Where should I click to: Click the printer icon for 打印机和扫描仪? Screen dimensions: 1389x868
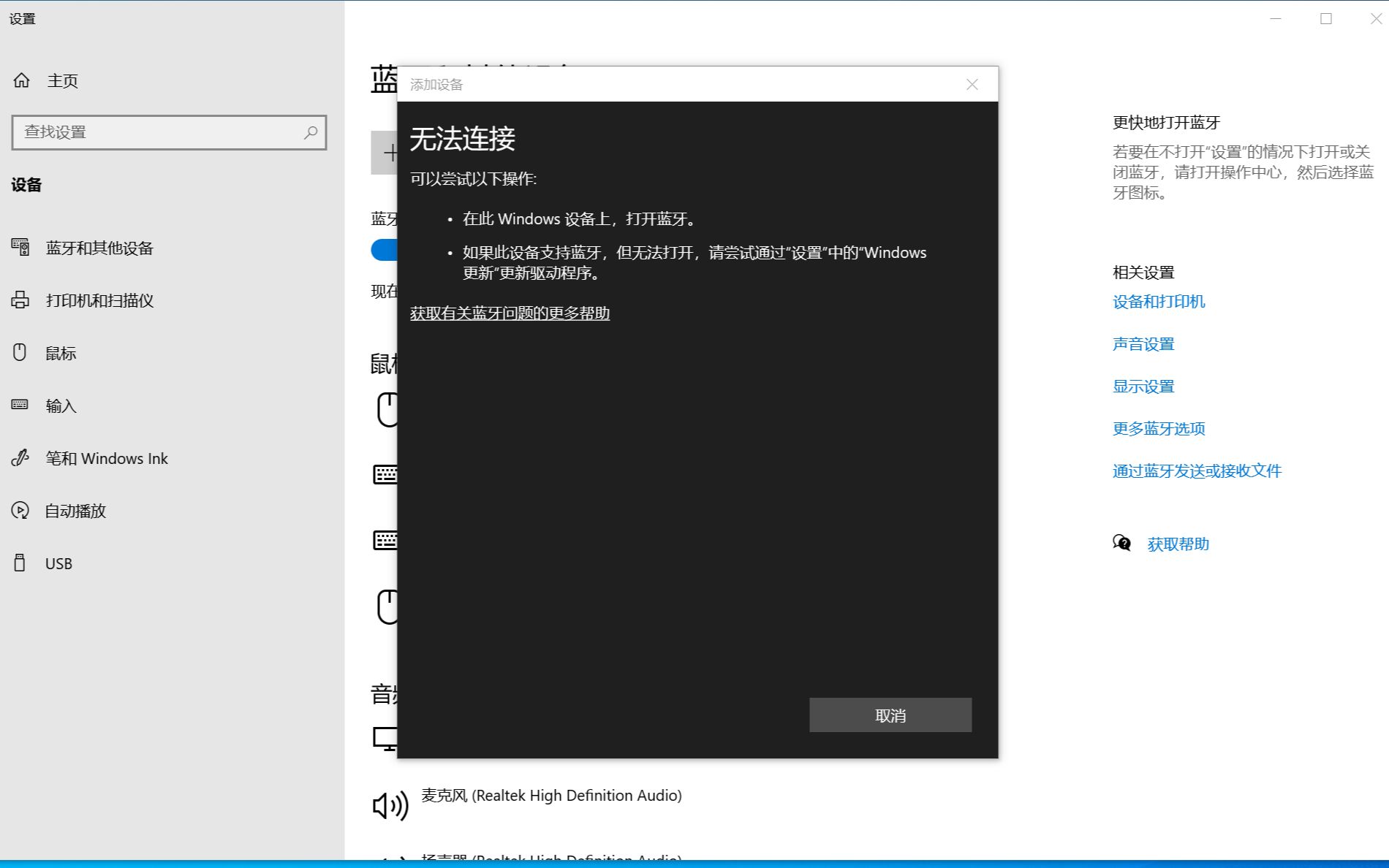[x=20, y=300]
